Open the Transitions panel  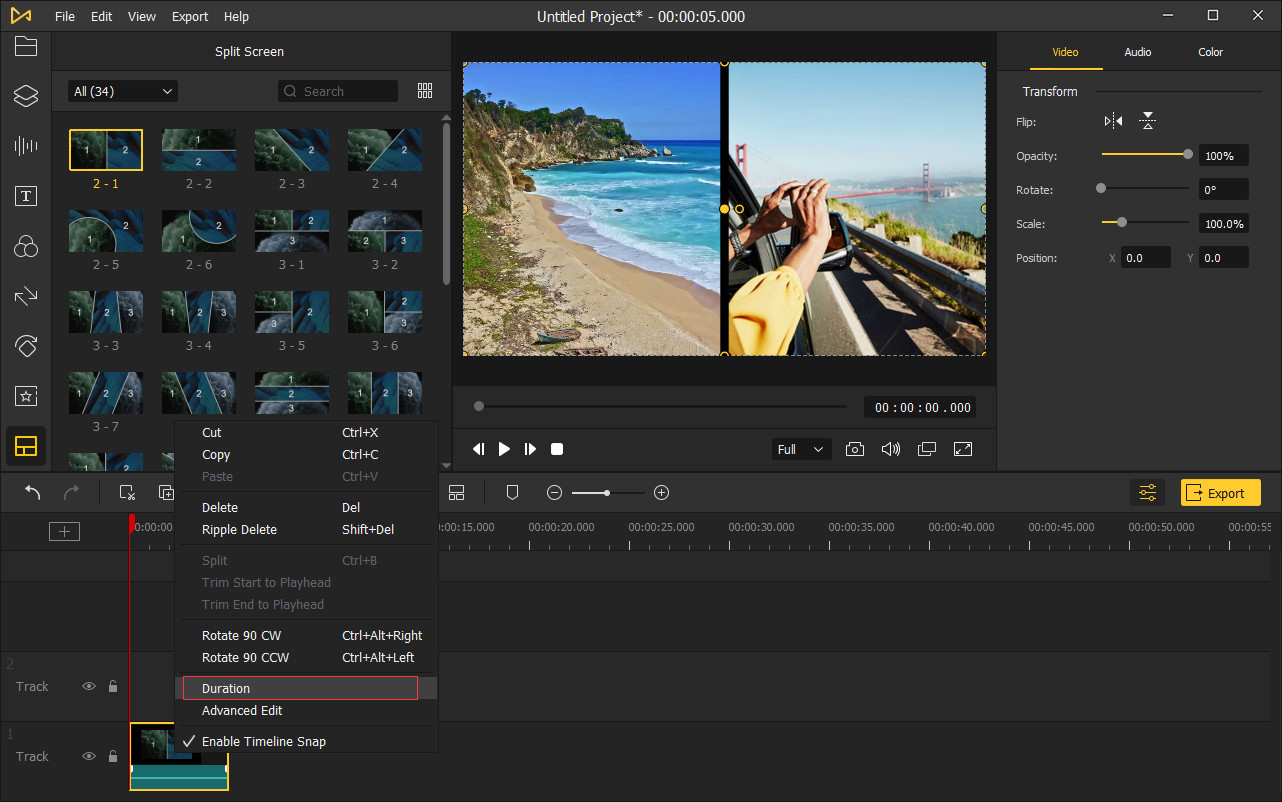click(x=25, y=296)
